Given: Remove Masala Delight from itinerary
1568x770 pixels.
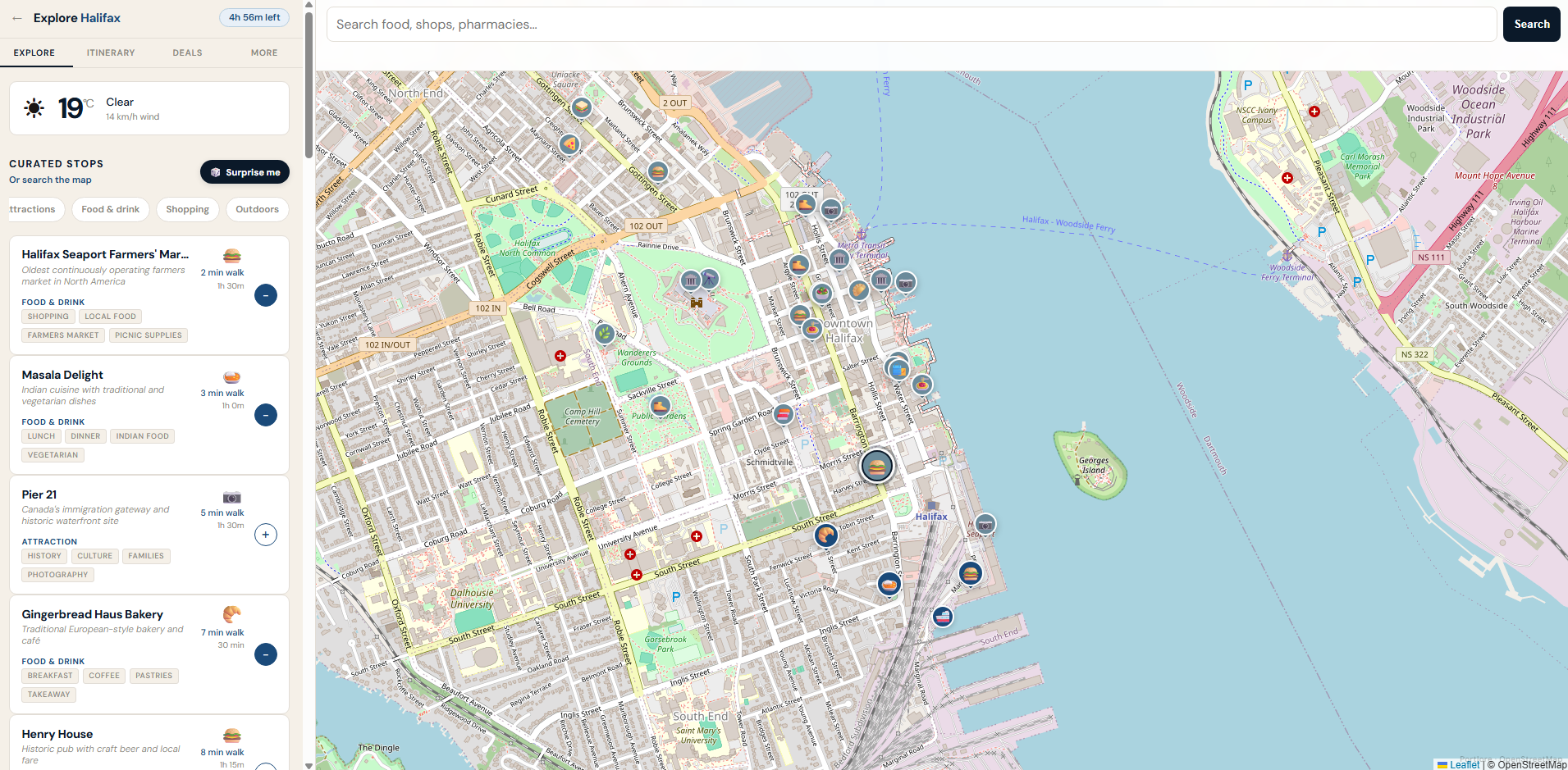Looking at the screenshot, I should [x=266, y=415].
